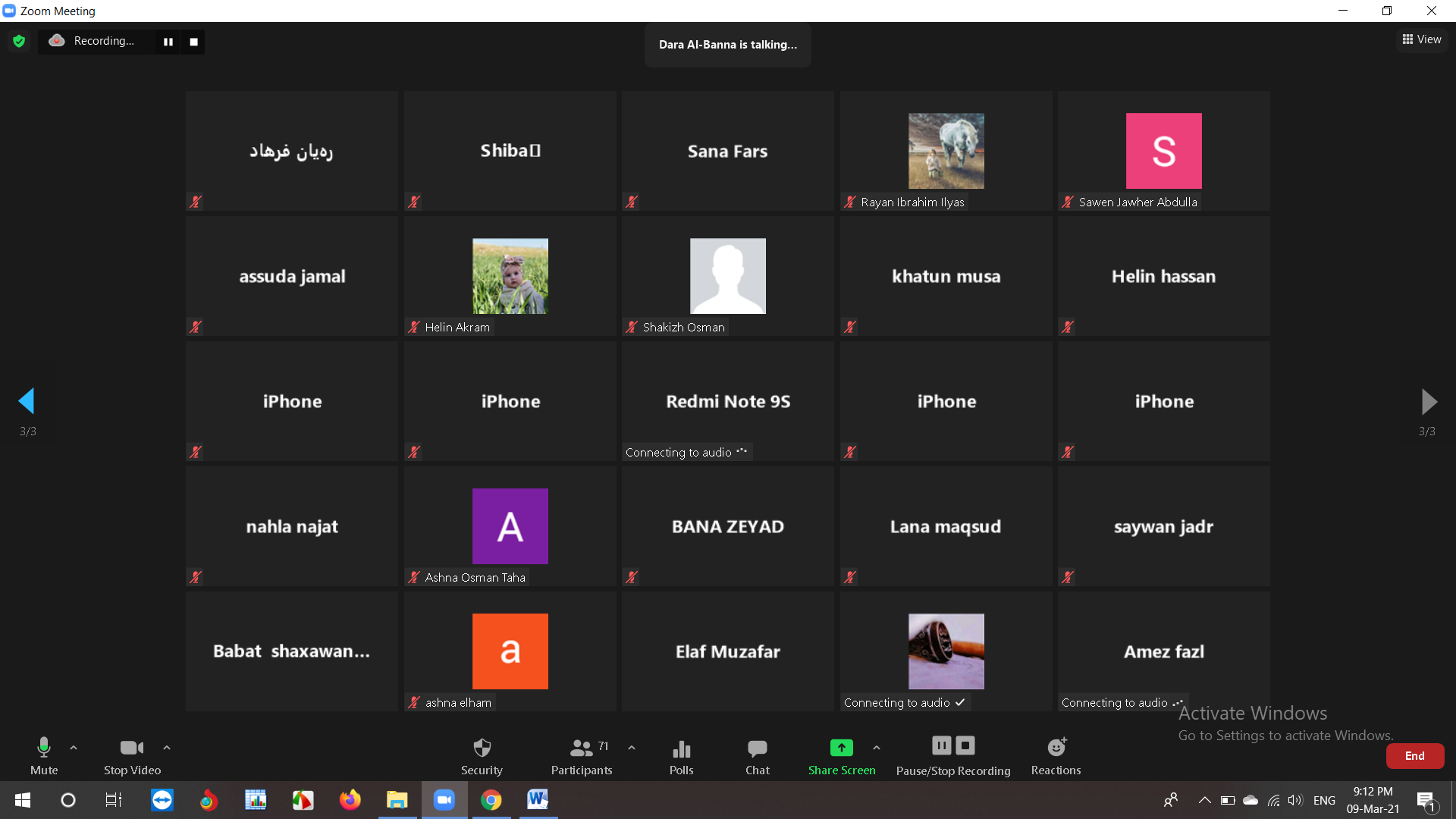The width and height of the screenshot is (1456, 819).
Task: Click BANA ZEYAD participant name
Action: [x=728, y=526]
